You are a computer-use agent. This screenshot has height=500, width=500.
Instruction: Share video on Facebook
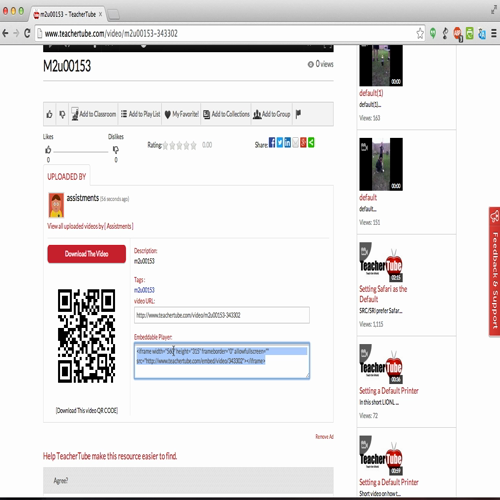click(x=272, y=143)
